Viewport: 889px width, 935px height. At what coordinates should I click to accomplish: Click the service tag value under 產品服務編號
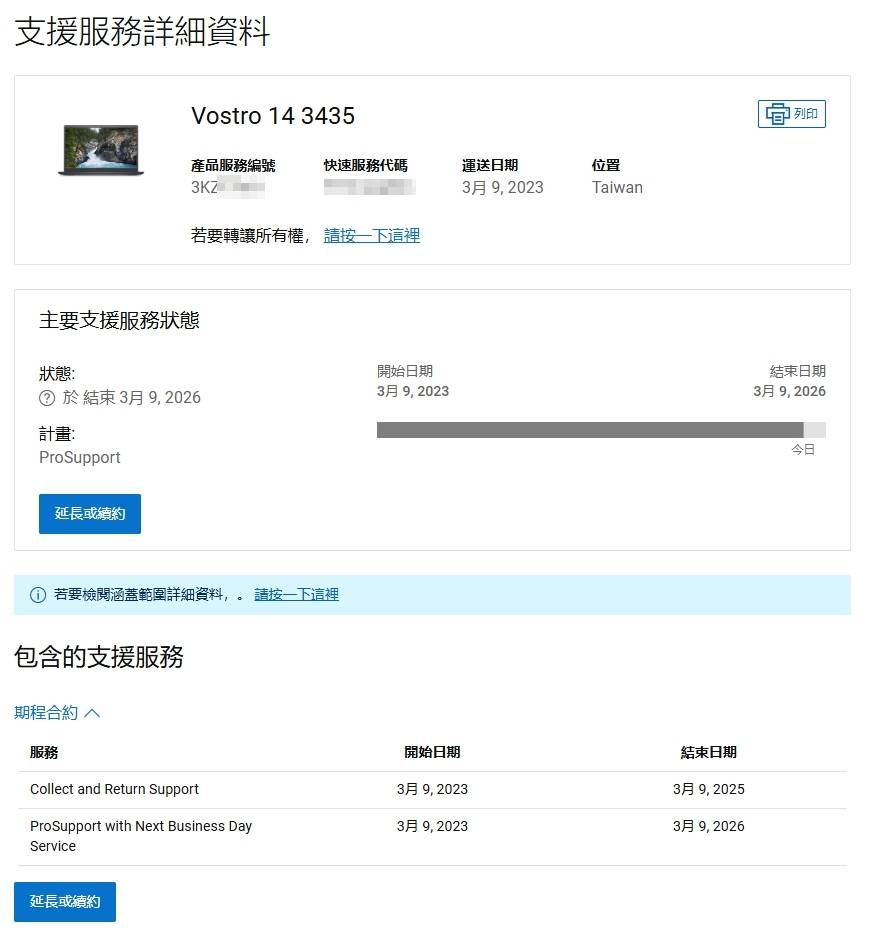(227, 187)
